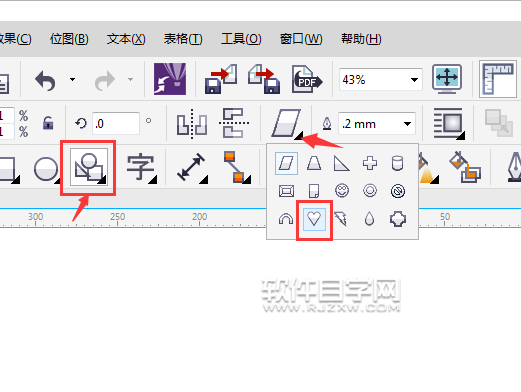Screen dimensions: 521x392
Task: Click mirror horizontally button
Action: point(192,123)
